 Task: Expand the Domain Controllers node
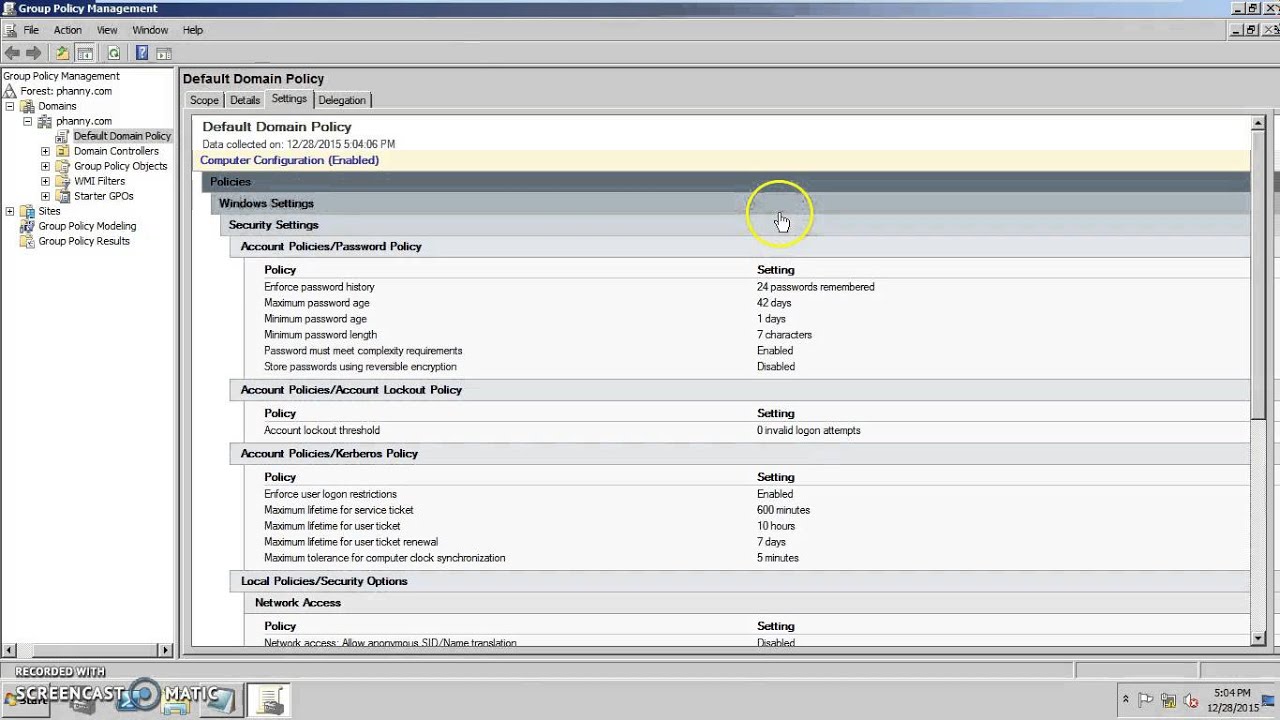click(x=45, y=151)
